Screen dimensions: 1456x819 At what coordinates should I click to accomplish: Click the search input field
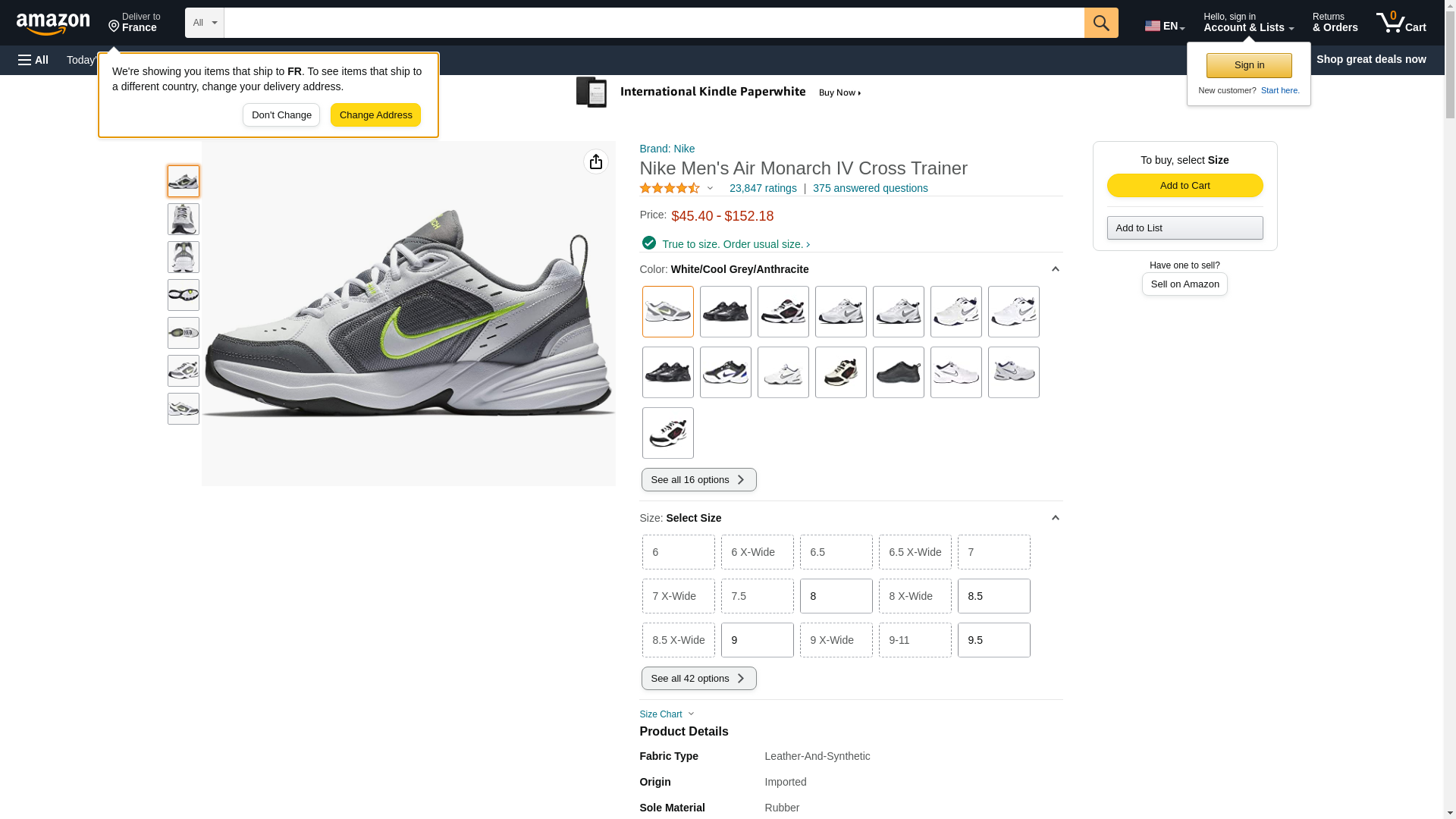[654, 23]
